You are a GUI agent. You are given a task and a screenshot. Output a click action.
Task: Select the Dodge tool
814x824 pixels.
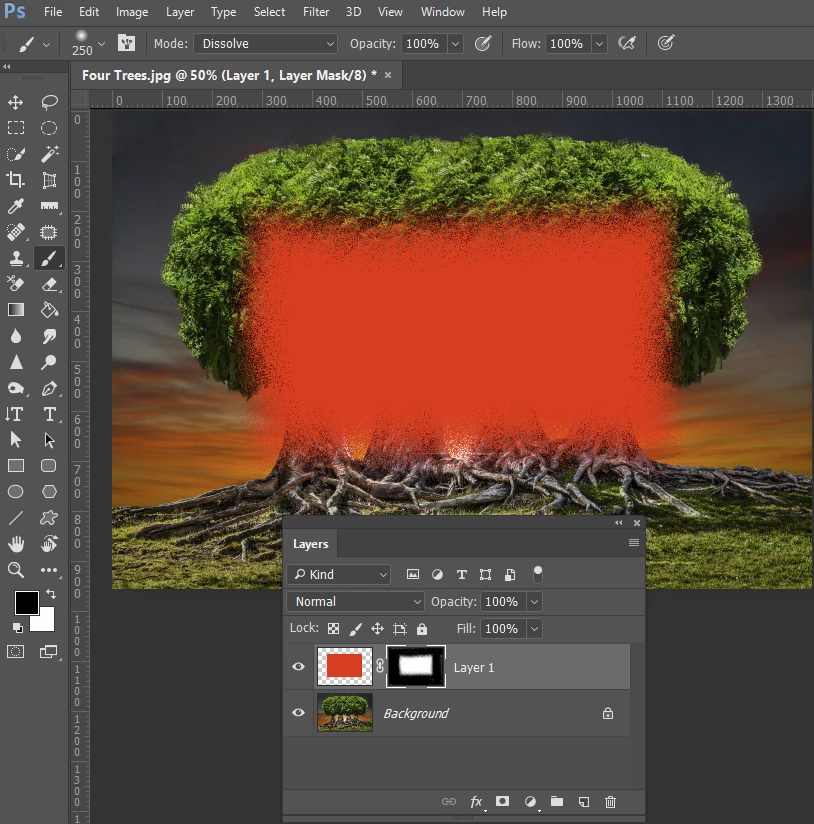(x=49, y=362)
